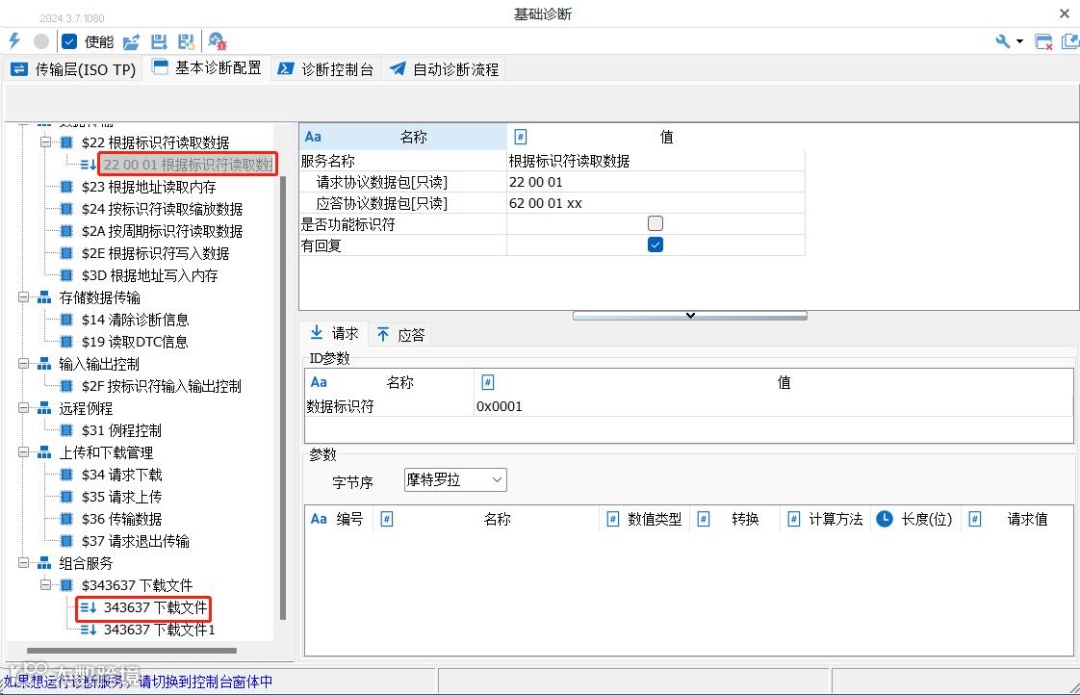1080x695 pixels.
Task: Select the 343637 下载文件 item
Action: click(x=155, y=608)
